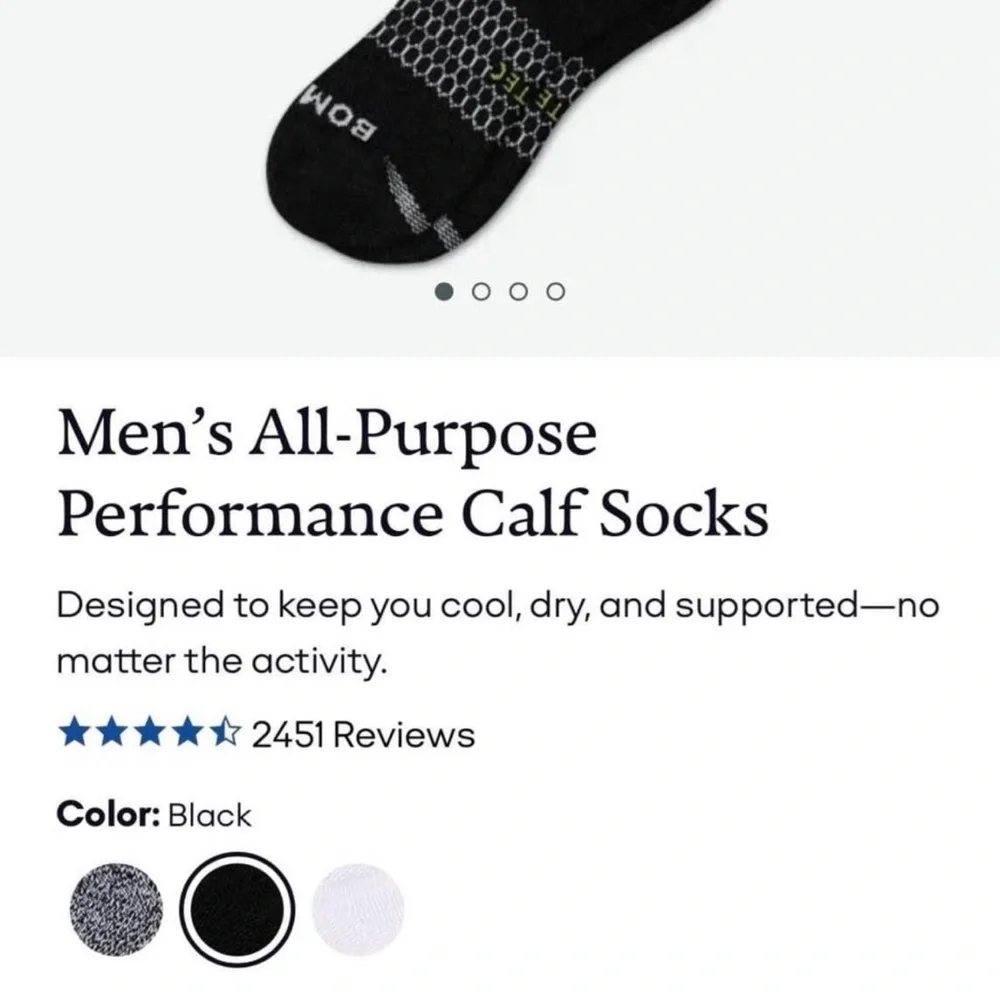The image size is (1000, 1000).
Task: Select the black color swatch
Action: (x=235, y=908)
